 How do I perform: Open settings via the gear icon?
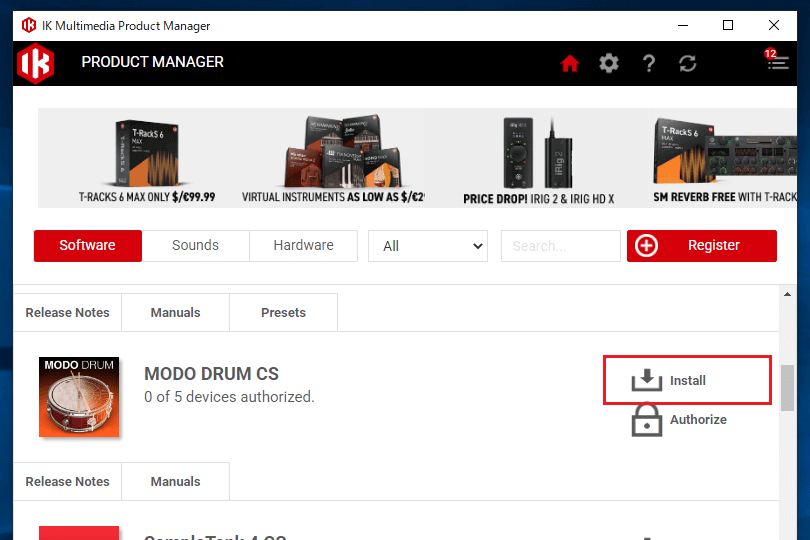tap(609, 64)
